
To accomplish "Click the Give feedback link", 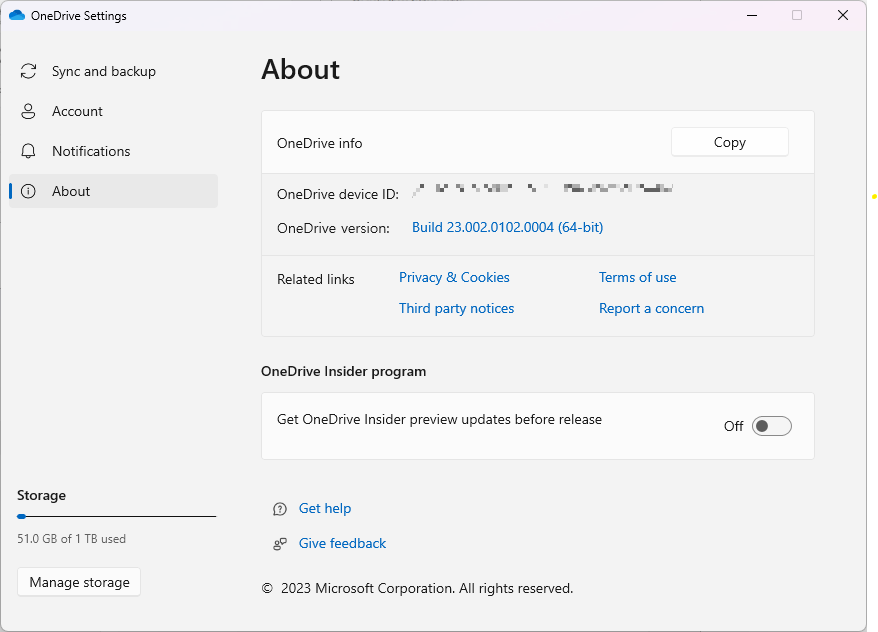I will click(x=342, y=543).
